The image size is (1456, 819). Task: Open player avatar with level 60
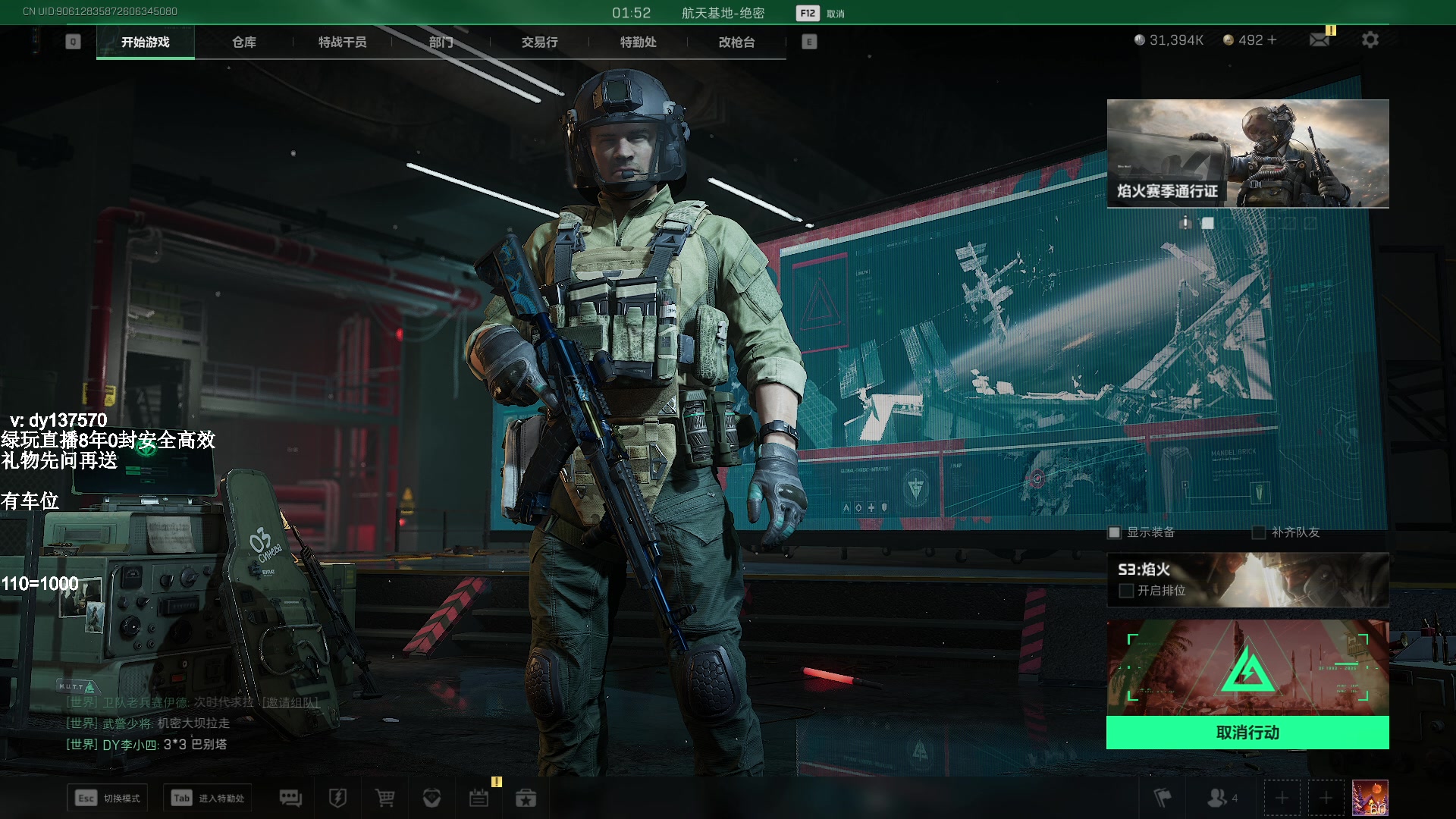tap(1370, 798)
